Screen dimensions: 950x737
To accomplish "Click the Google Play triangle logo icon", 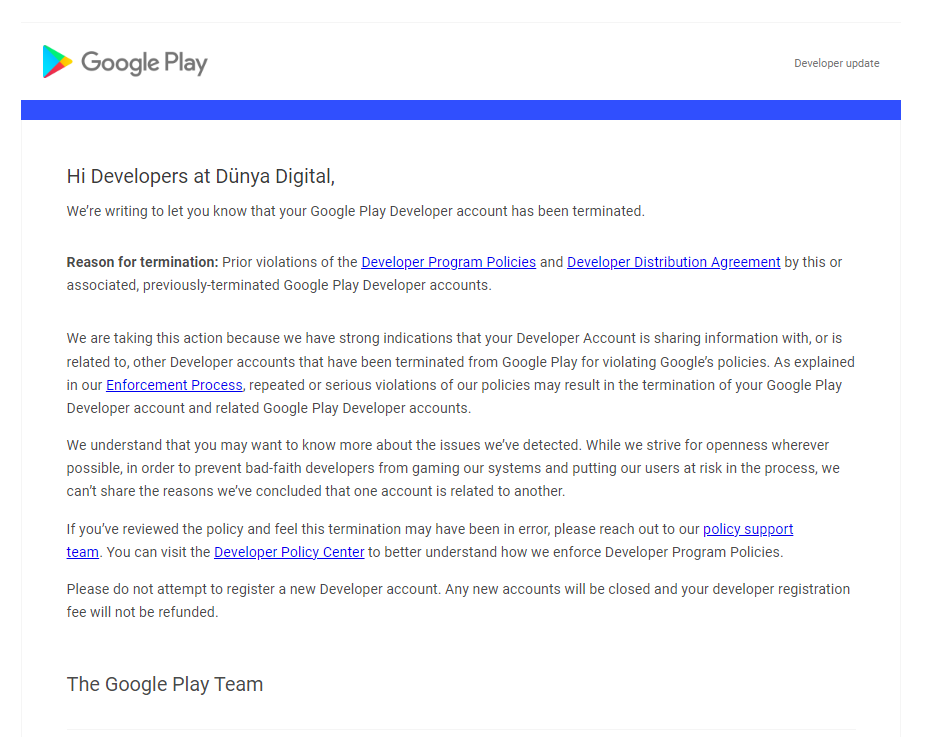I will pyautogui.click(x=58, y=61).
